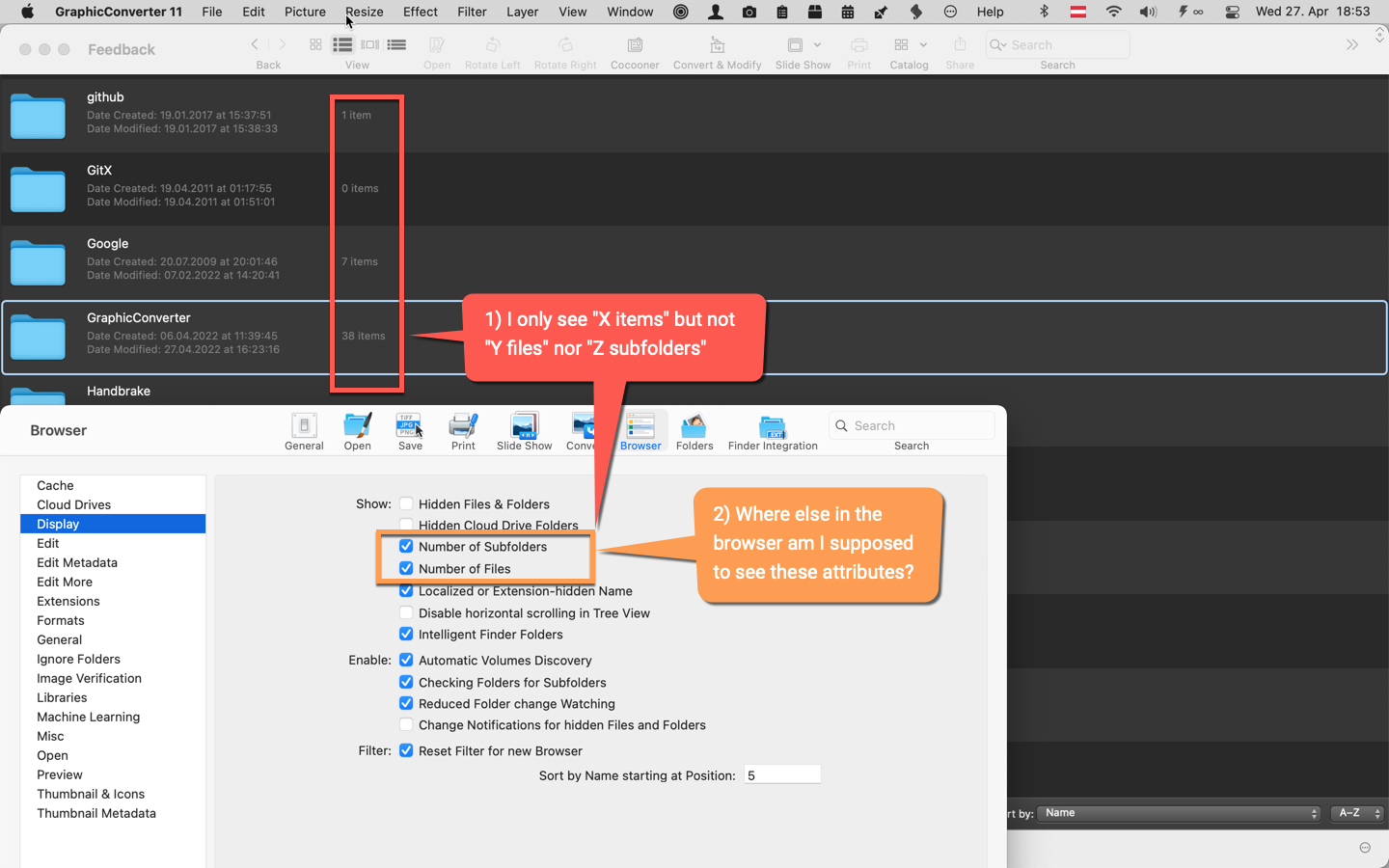
Task: Click the clock date in menu bar
Action: 1313,12
